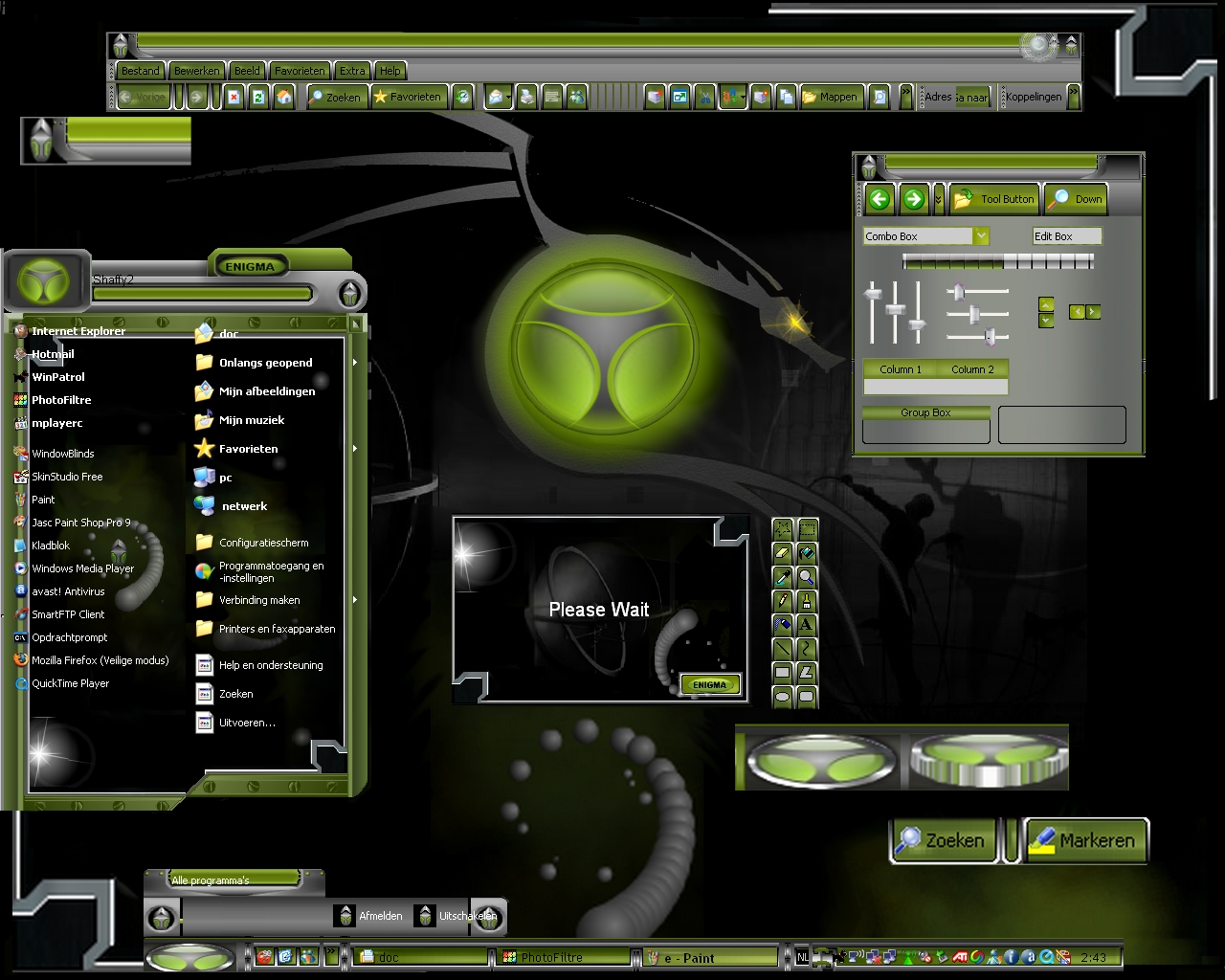Screen dimensions: 1225x980
Task: Click the Messenger people icon in Explorer toolbar
Action: [576, 97]
